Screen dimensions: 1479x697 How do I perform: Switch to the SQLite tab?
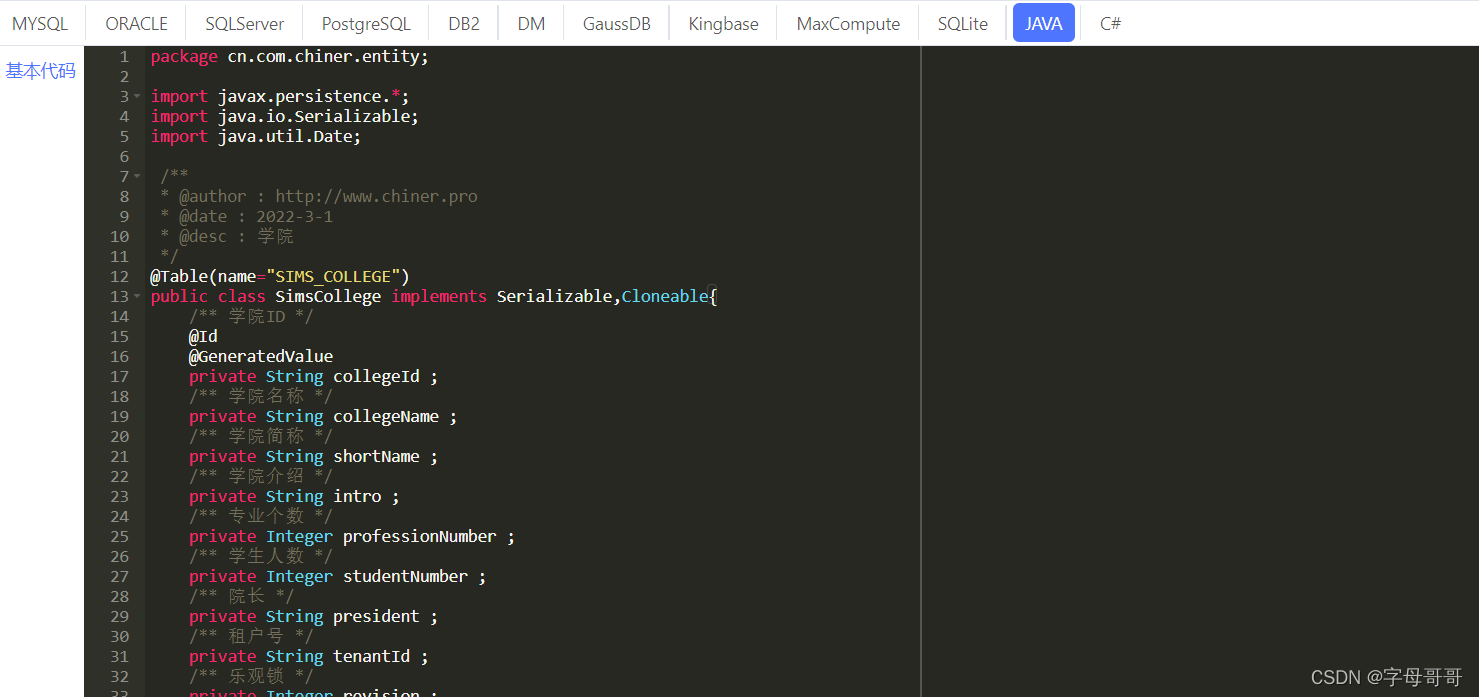point(962,24)
